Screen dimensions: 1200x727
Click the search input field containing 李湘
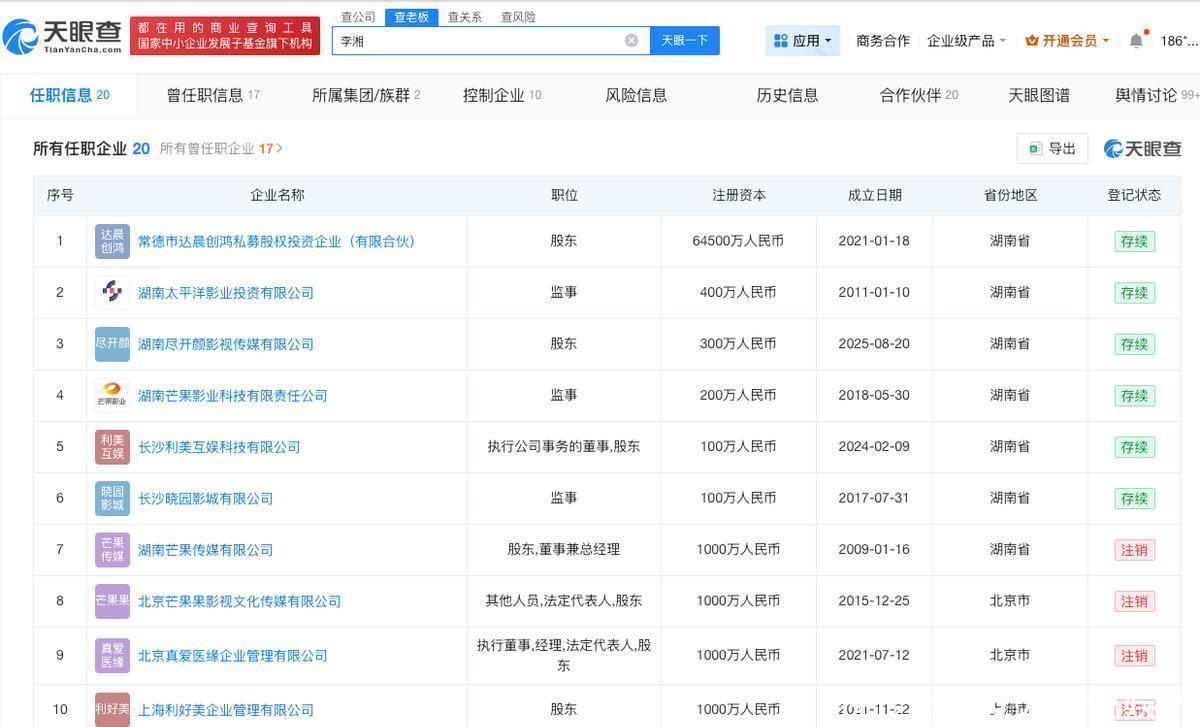click(480, 41)
